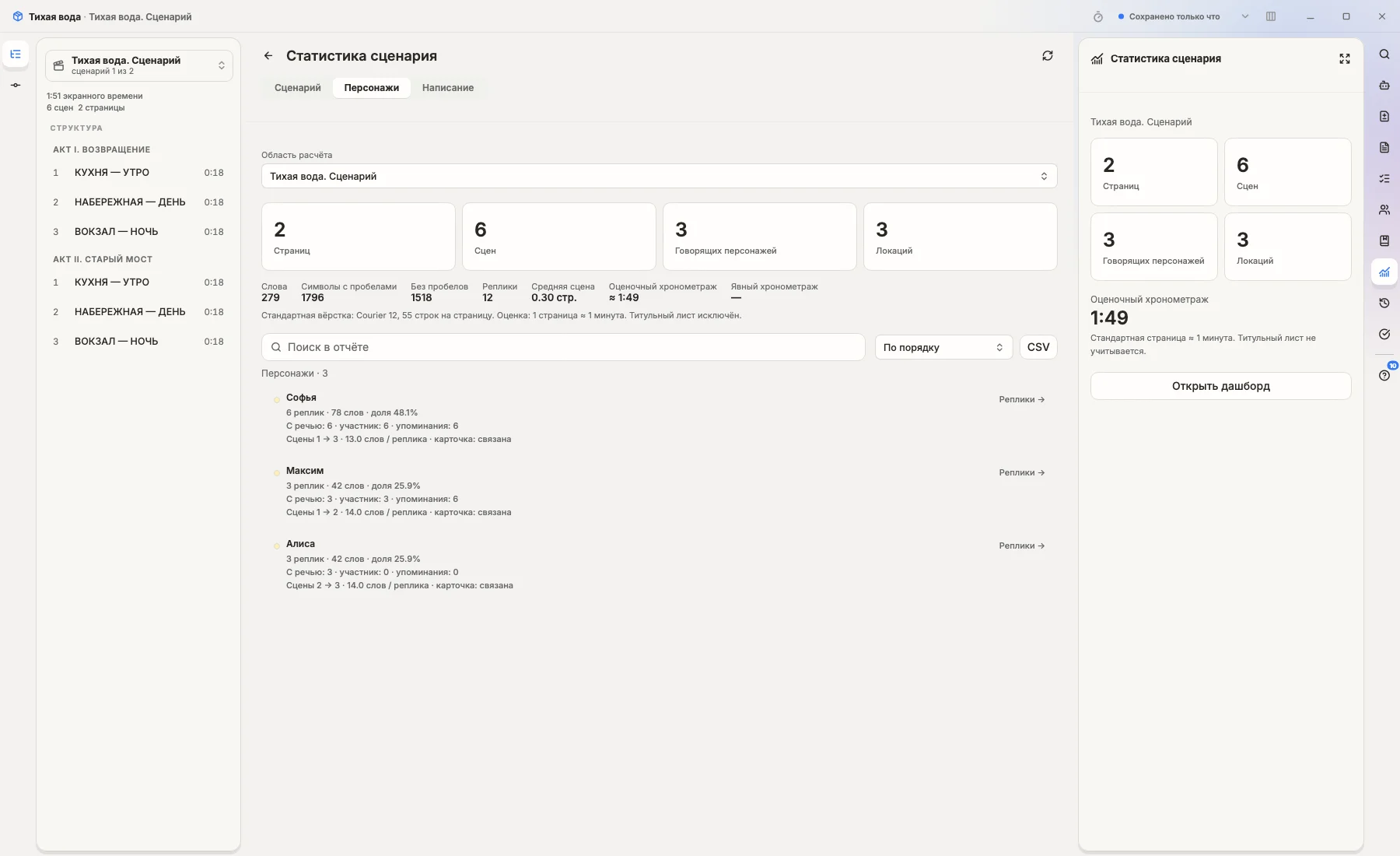Viewport: 1400px width, 856px height.
Task: Open the 'По порядку' sort dropdown
Action: [x=943, y=347]
